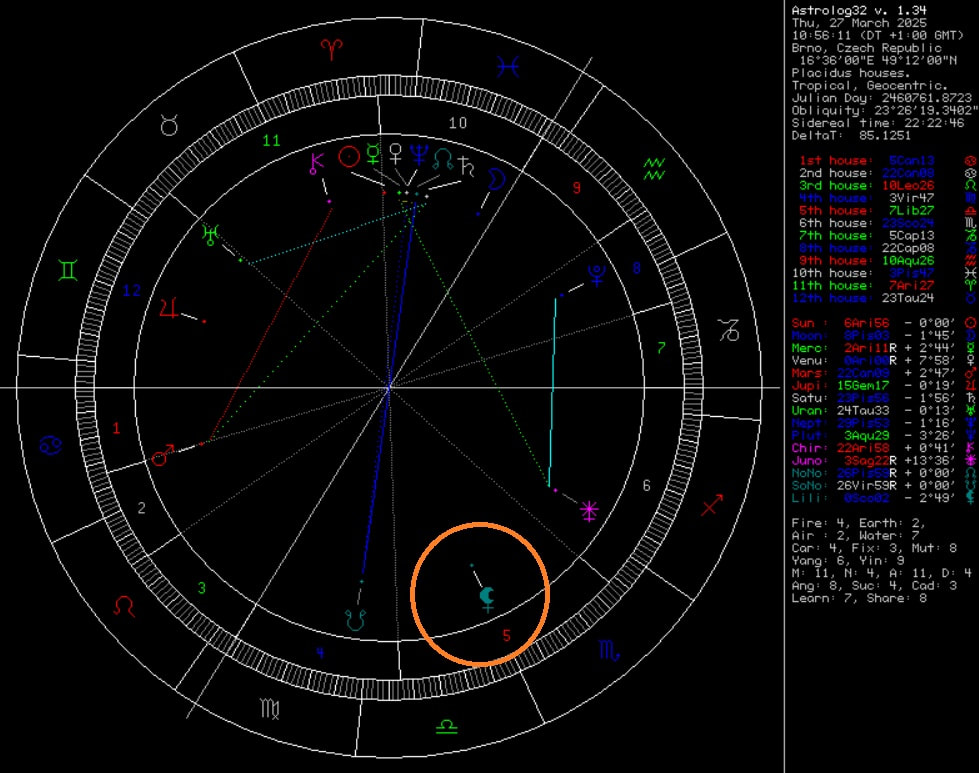
Task: Select the Gemini sign on left ring
Action: (67, 270)
